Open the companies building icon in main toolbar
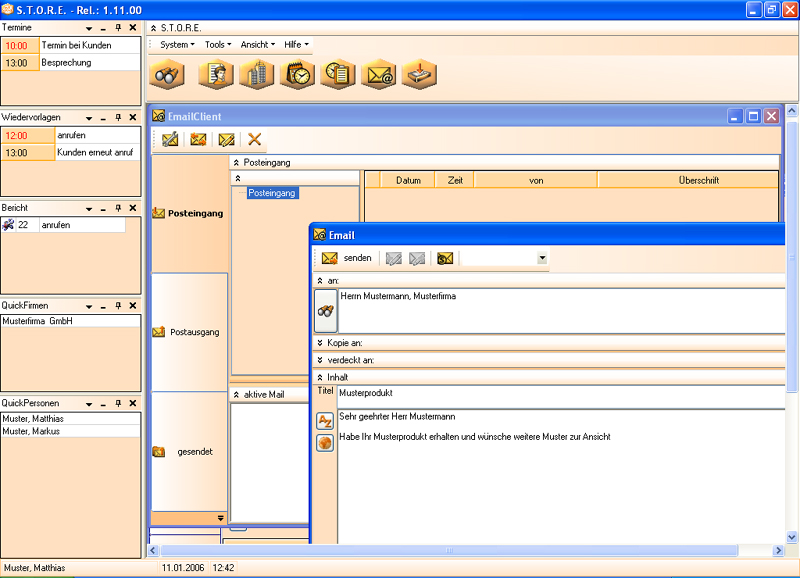This screenshot has width=800, height=578. [257, 74]
